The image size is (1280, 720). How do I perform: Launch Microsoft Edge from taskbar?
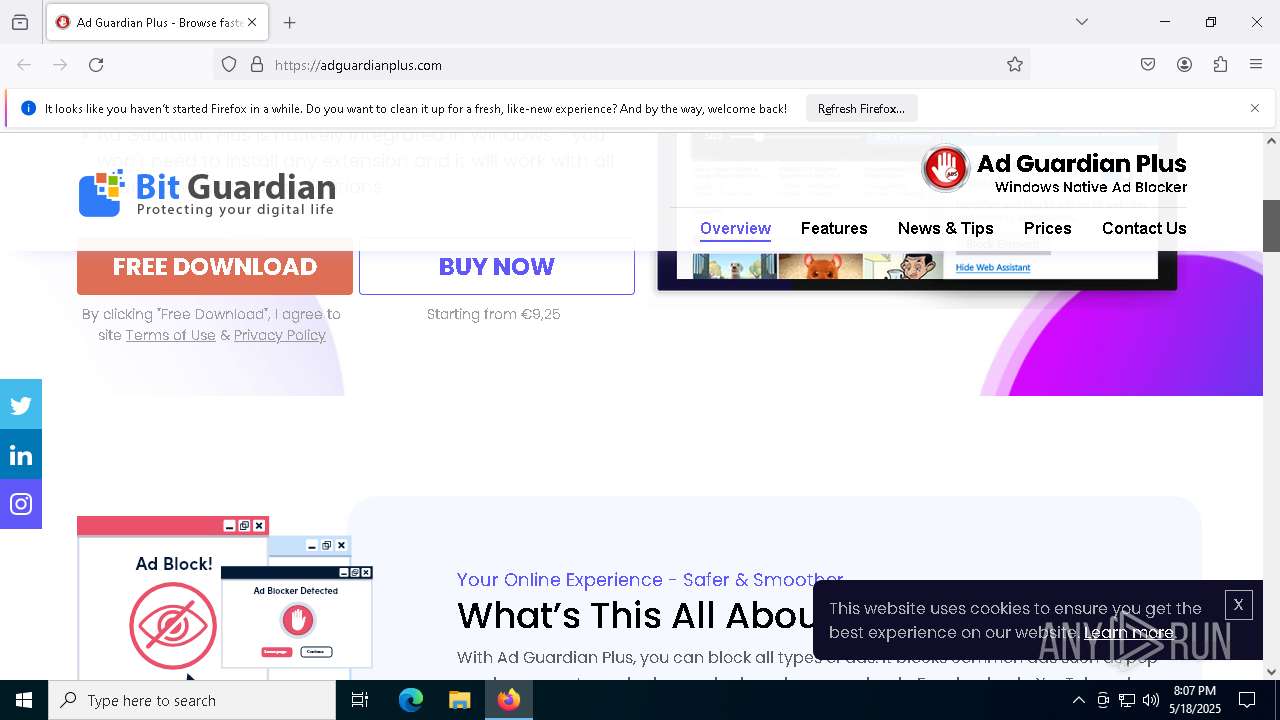[x=410, y=700]
